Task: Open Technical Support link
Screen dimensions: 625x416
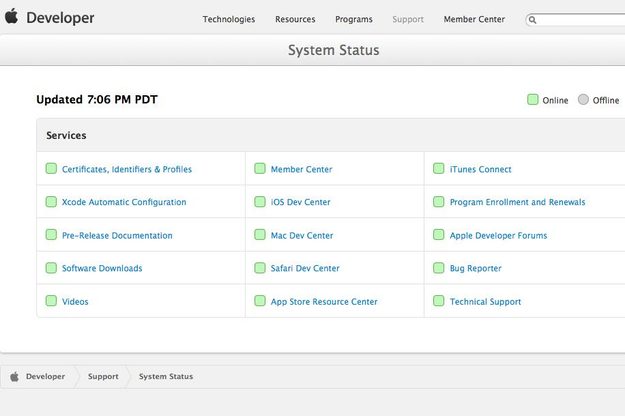Action: (x=485, y=302)
